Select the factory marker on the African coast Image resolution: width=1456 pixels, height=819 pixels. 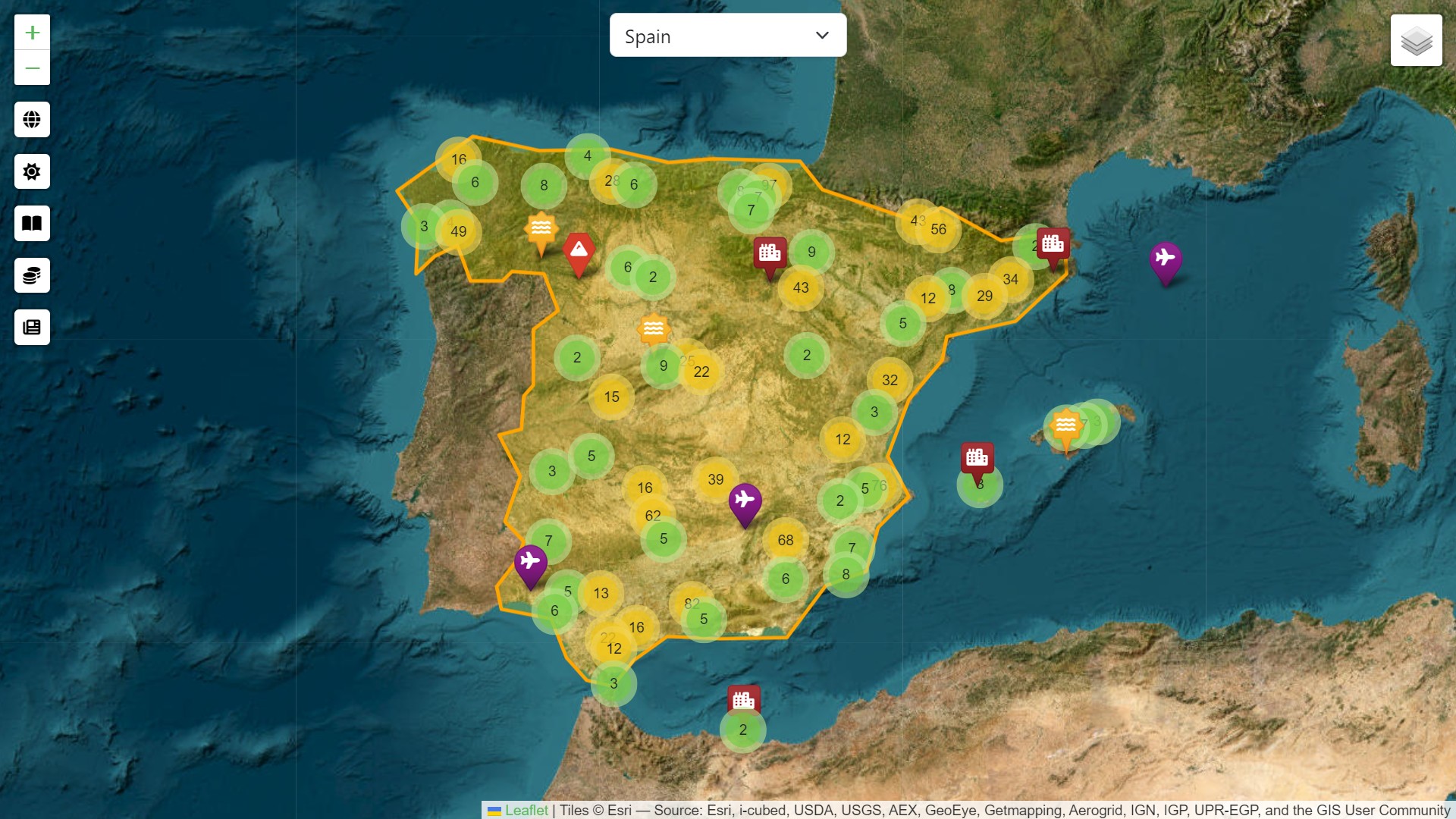(743, 699)
